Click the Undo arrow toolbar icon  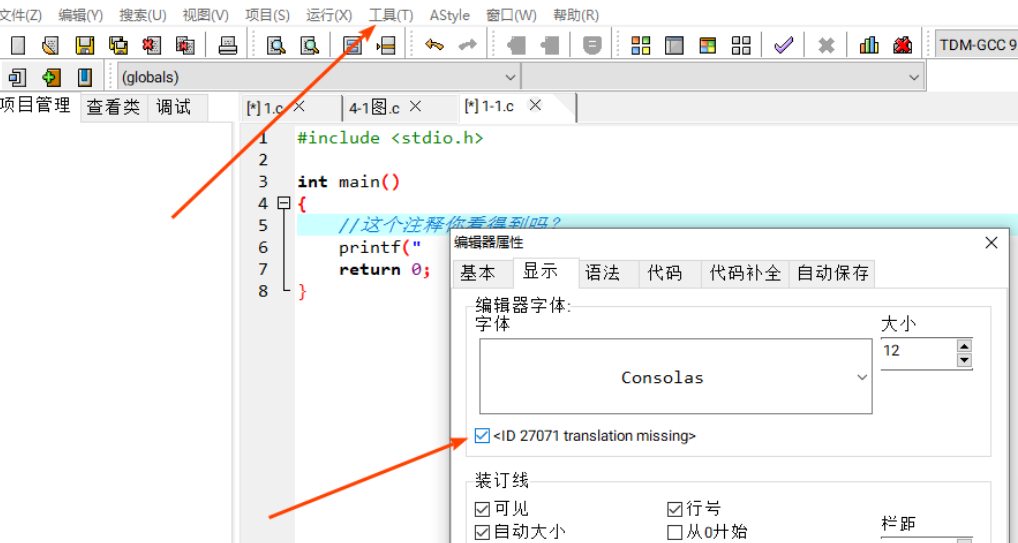[434, 45]
